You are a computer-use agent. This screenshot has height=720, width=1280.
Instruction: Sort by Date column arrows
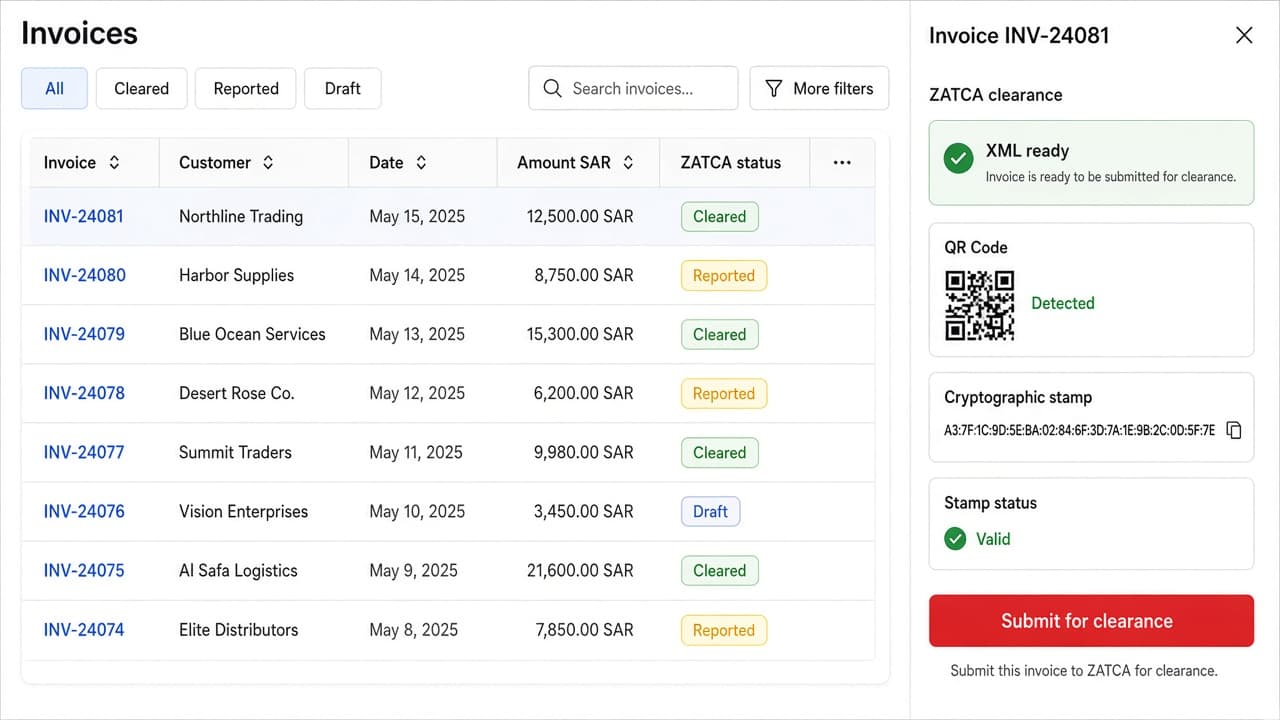421,162
